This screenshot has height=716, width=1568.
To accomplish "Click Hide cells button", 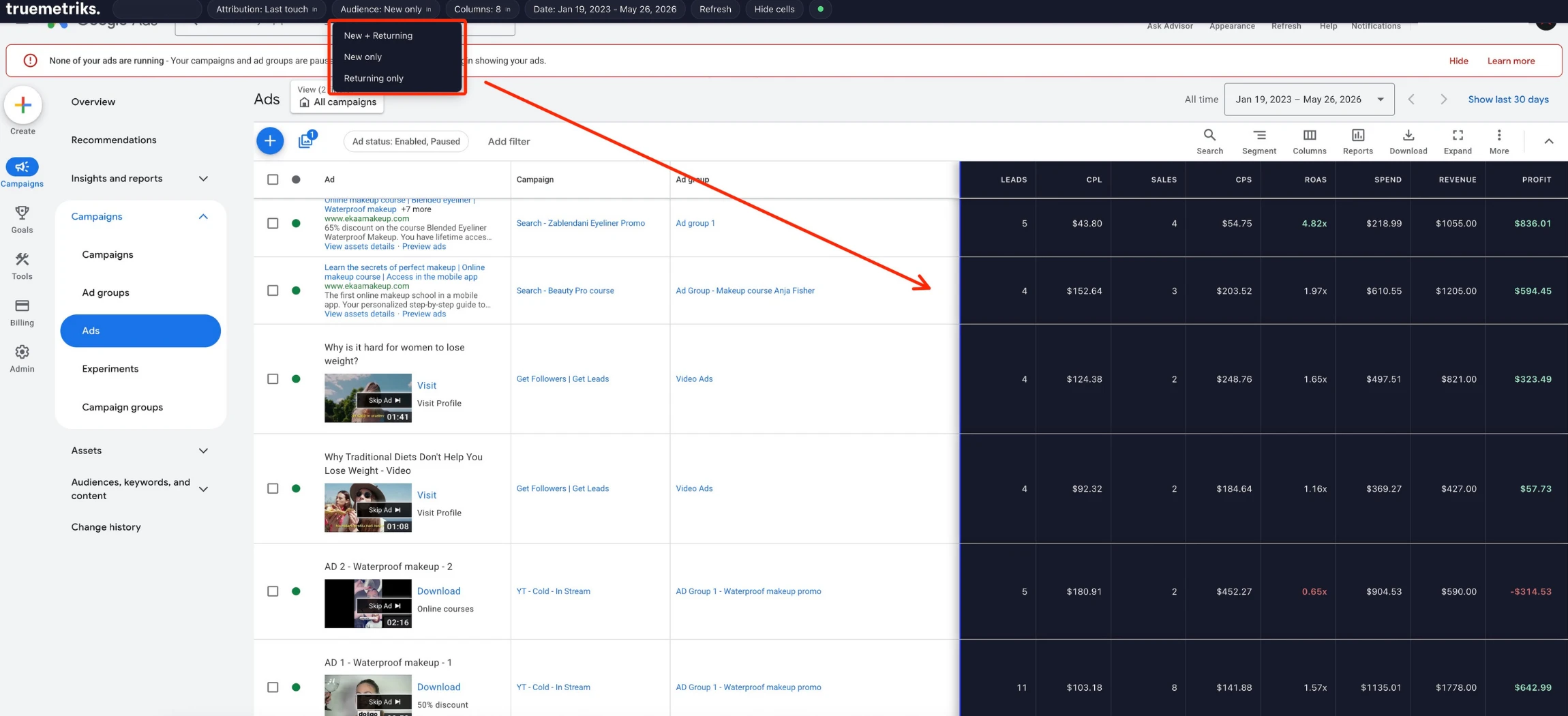I will tap(774, 9).
